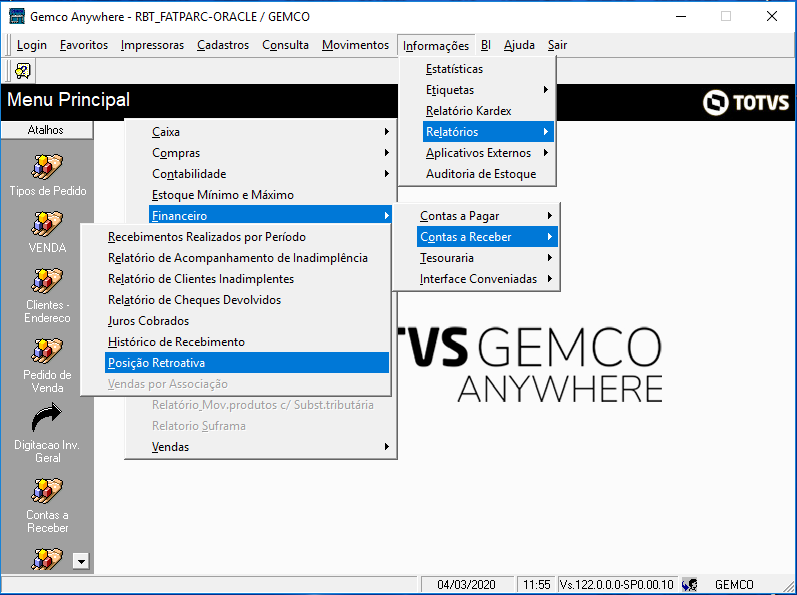797x595 pixels.
Task: Open the Cadastros menu
Action: (223, 45)
